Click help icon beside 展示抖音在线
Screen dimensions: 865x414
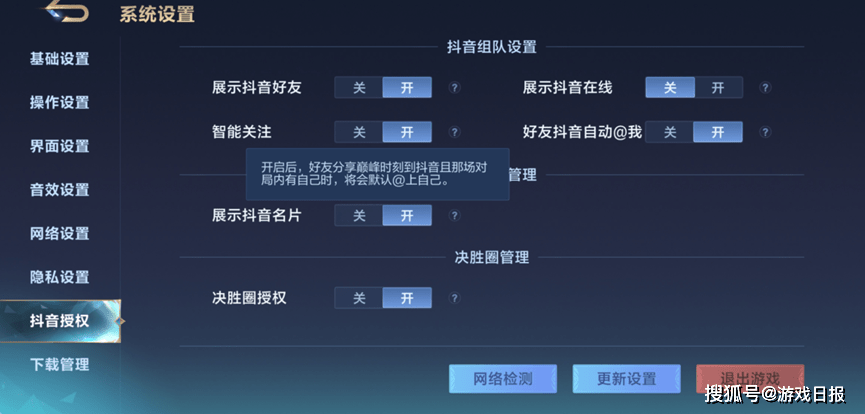click(765, 88)
